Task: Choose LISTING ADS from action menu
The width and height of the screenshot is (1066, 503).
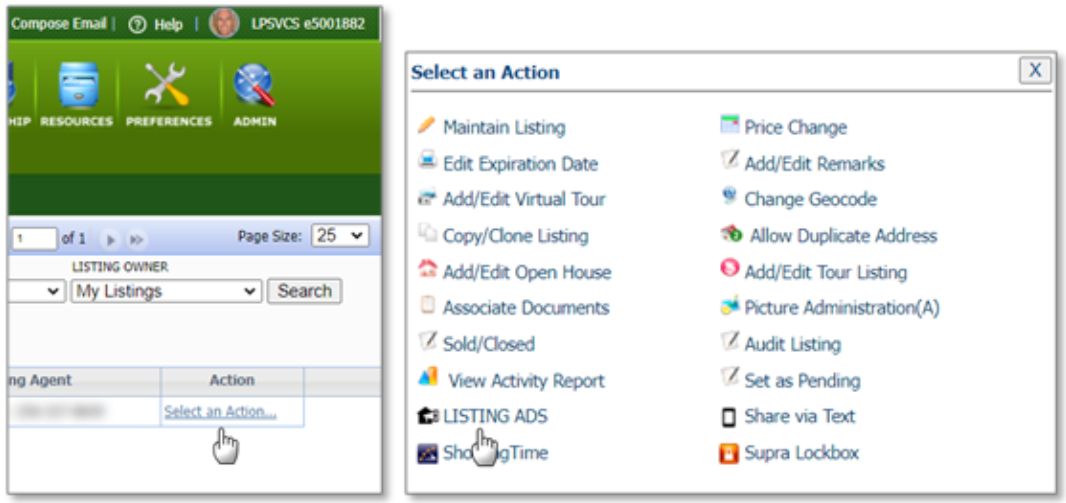Action: point(495,416)
